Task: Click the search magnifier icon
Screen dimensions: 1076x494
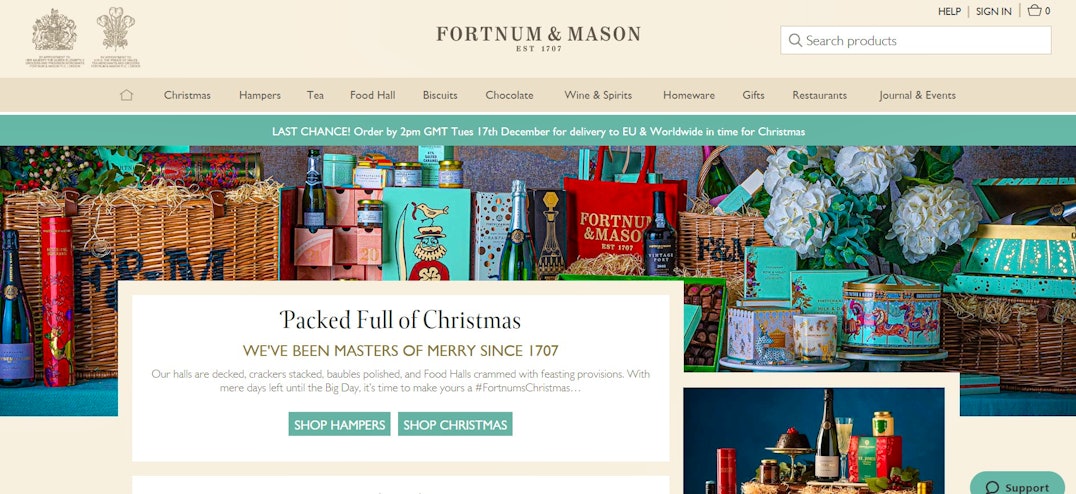Action: pos(795,40)
